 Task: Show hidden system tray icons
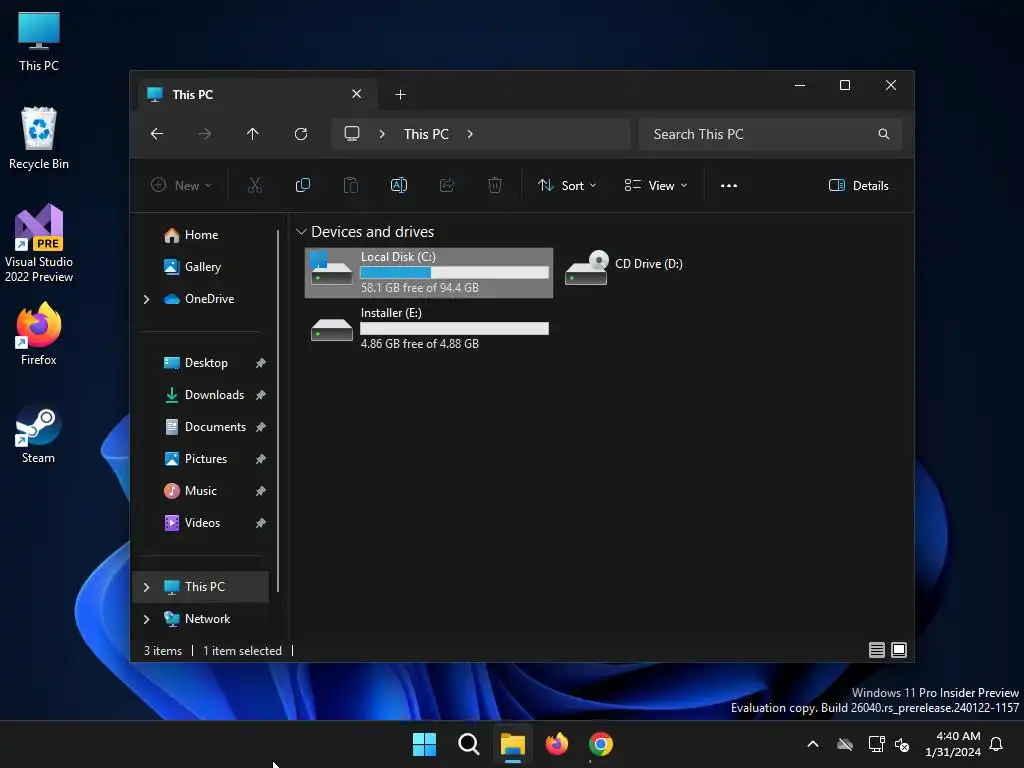coord(813,744)
